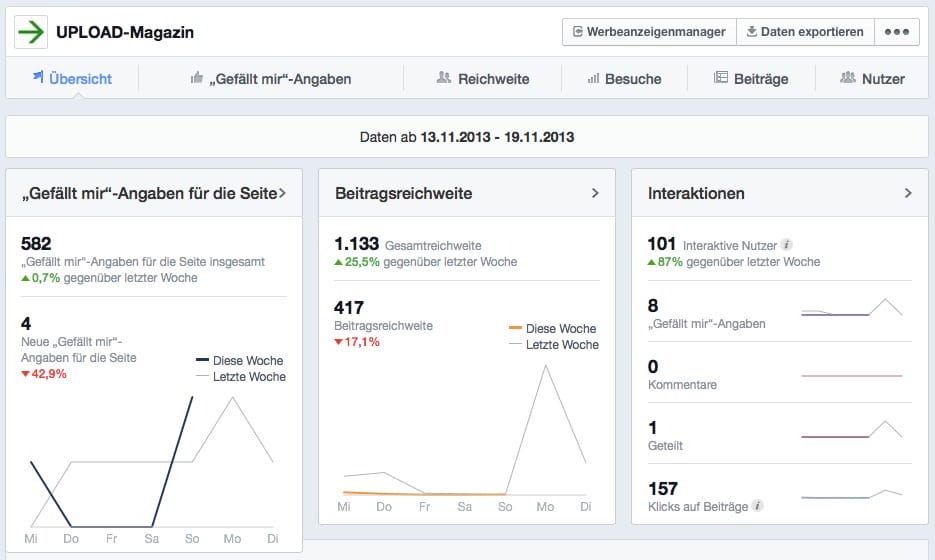Click the 101 Interaktive Nutzer figure
The width and height of the screenshot is (935, 560).
point(661,243)
